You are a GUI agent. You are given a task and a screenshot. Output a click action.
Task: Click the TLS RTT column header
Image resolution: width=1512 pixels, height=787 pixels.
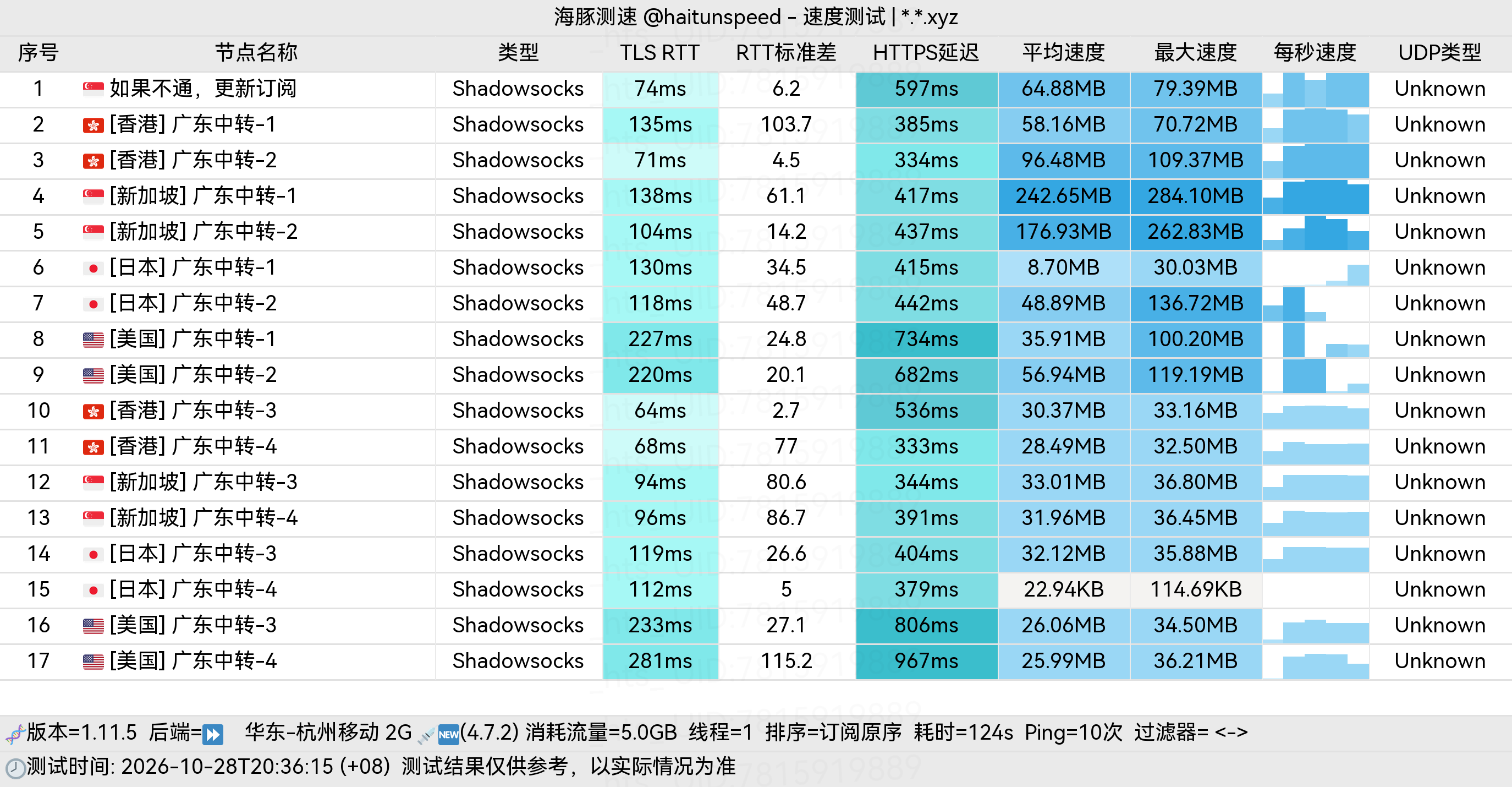click(x=659, y=53)
